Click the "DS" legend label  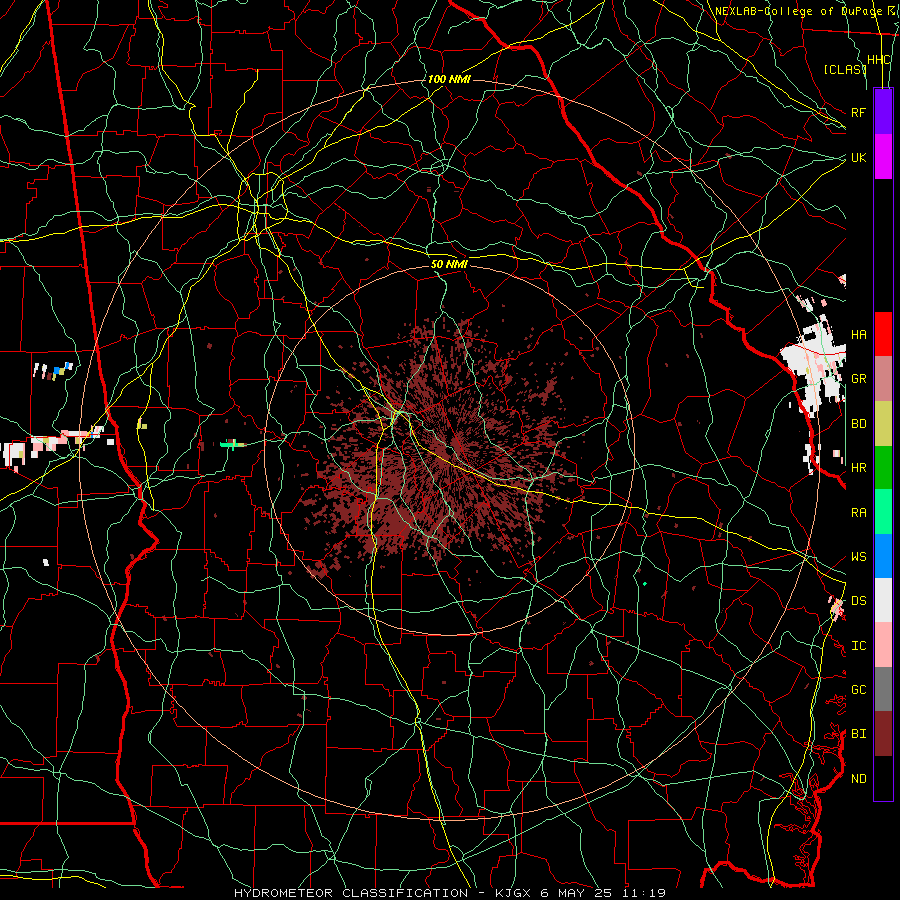click(858, 601)
